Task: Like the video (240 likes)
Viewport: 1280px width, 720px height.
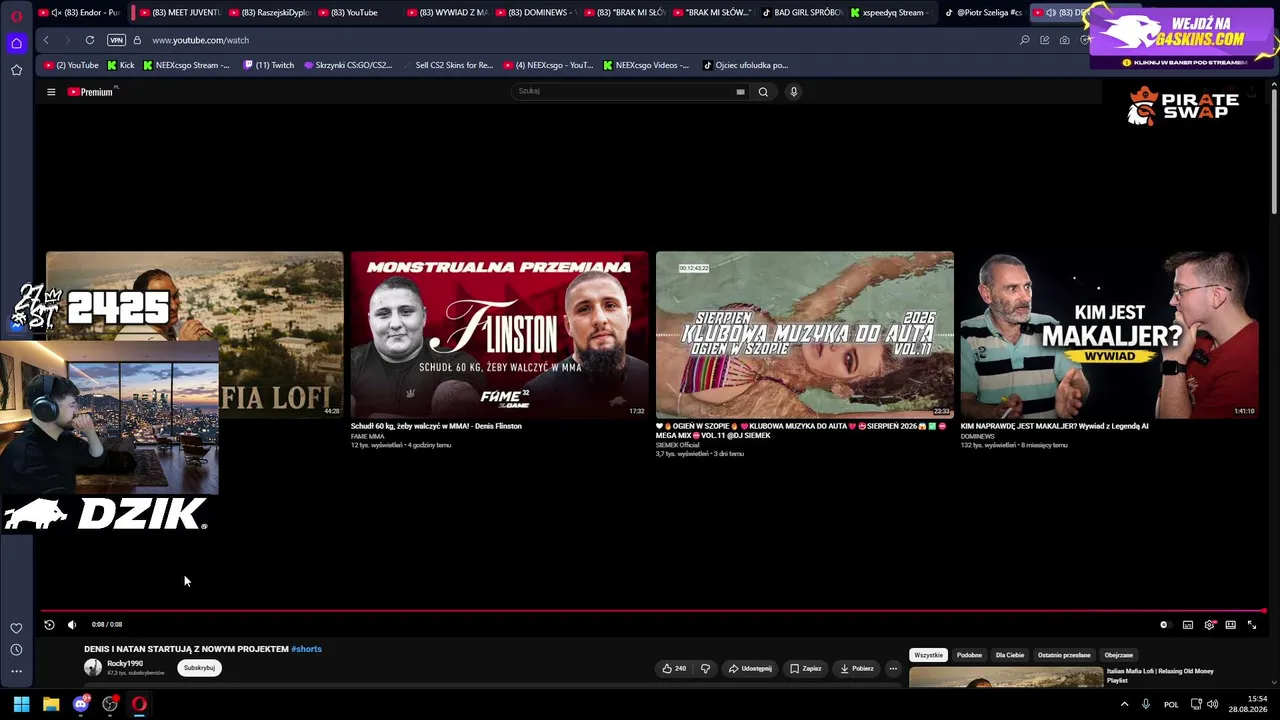Action: tap(675, 668)
